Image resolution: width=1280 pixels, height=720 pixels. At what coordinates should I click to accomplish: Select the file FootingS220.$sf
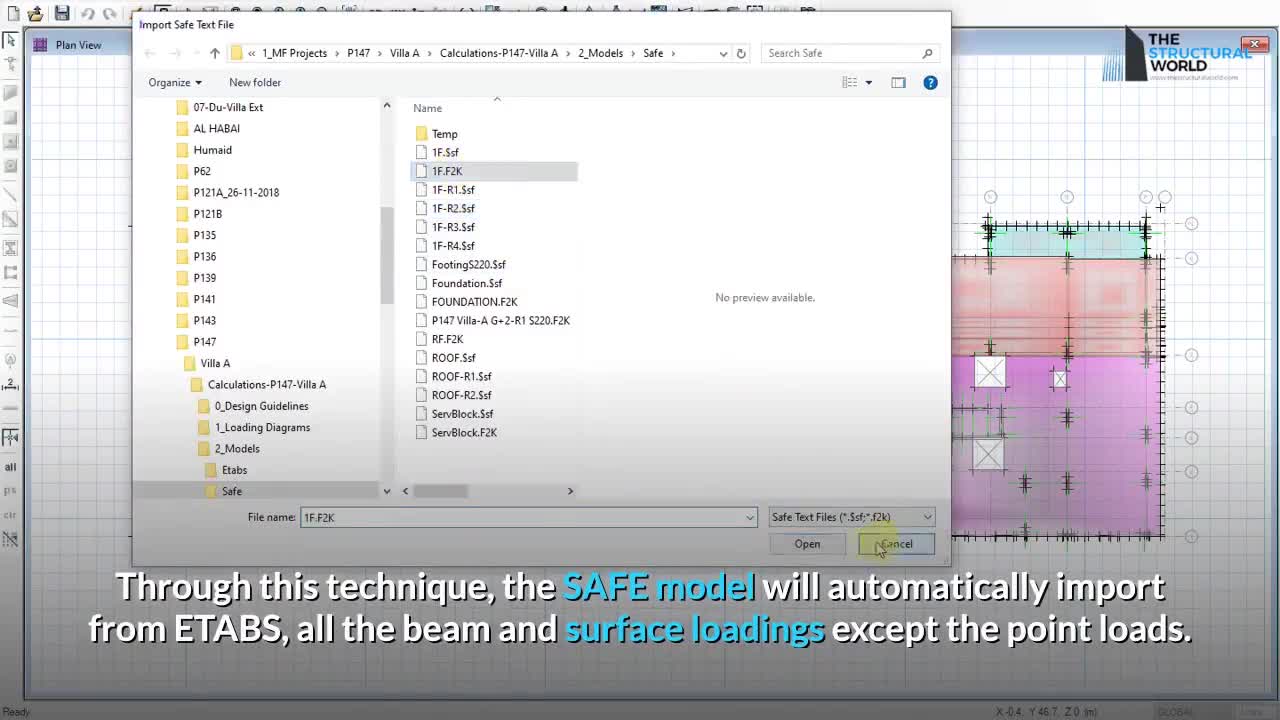pyautogui.click(x=468, y=265)
